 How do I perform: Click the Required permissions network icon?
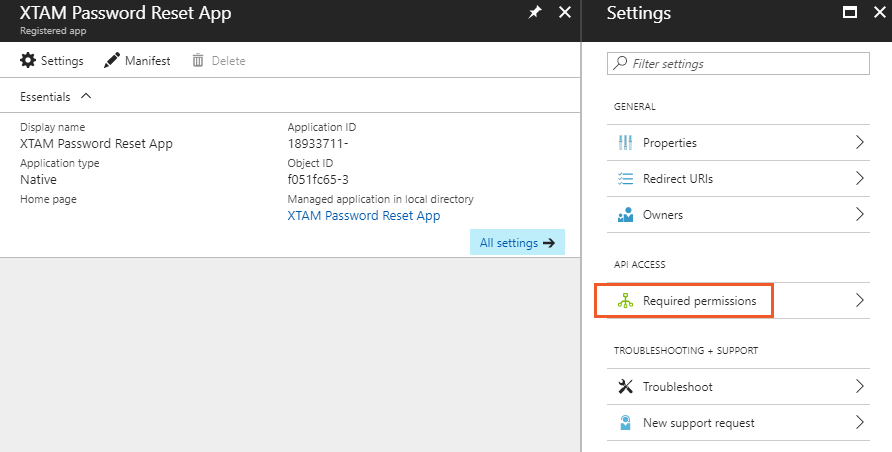pos(626,301)
